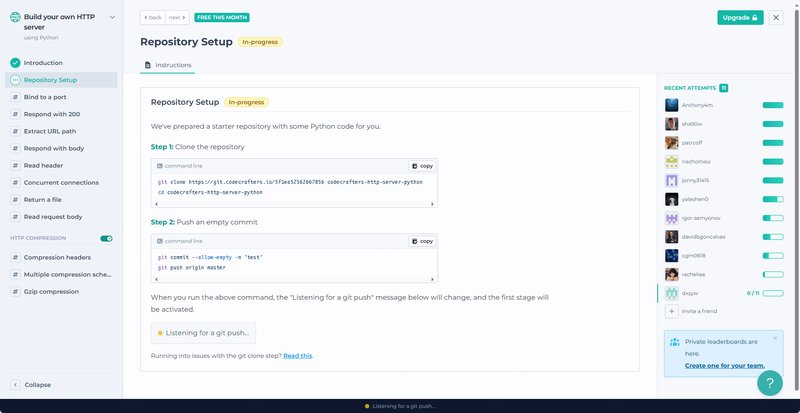The image size is (800, 413).
Task: Click the hash icon beside Gzip compression
Action: [x=15, y=291]
